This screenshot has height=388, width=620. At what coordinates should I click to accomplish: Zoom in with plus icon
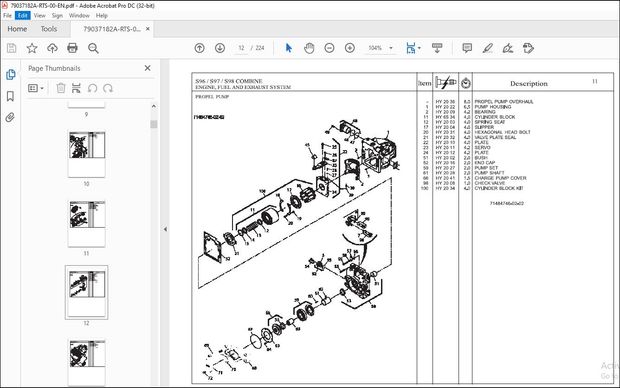point(350,48)
